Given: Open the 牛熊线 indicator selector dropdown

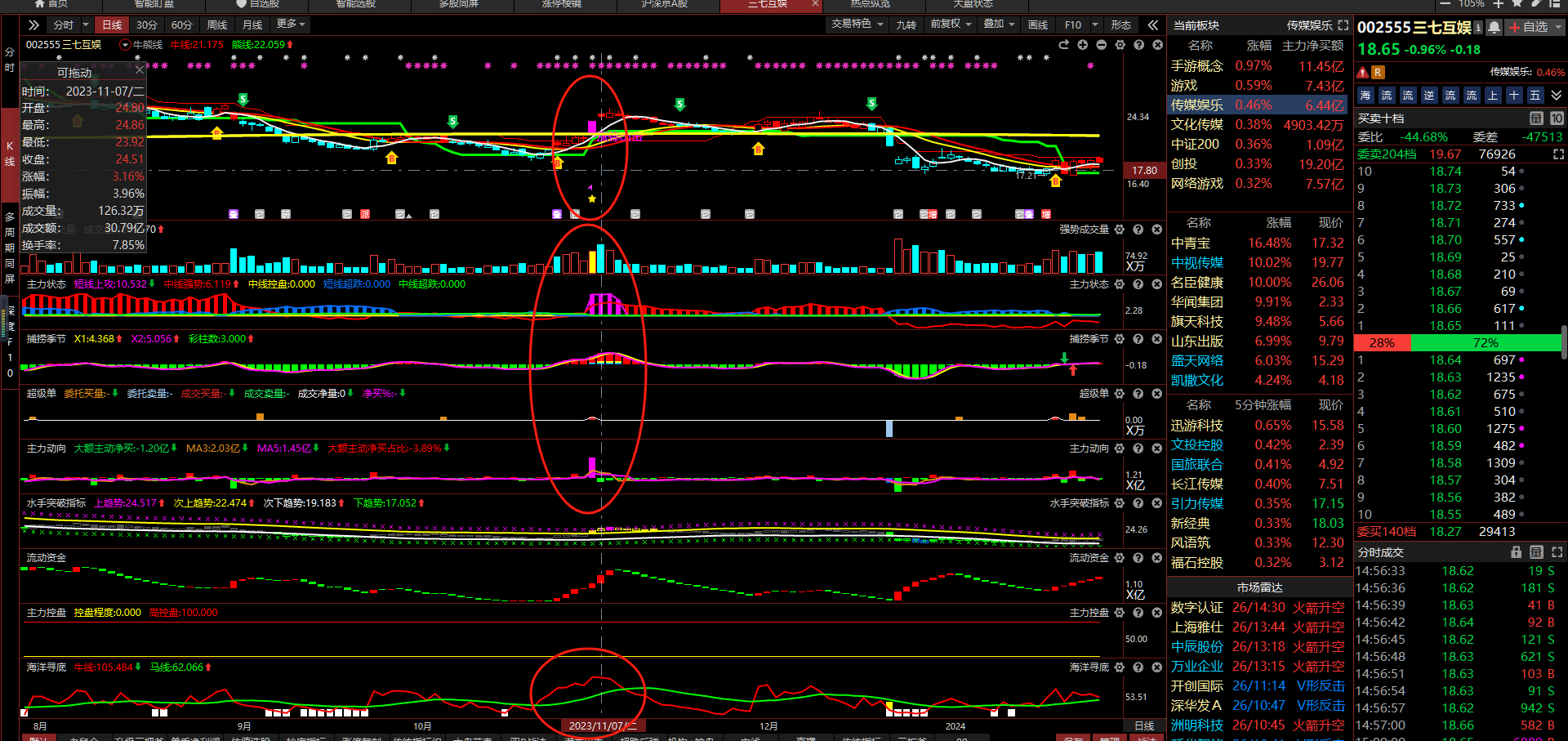Looking at the screenshot, I should tap(125, 45).
